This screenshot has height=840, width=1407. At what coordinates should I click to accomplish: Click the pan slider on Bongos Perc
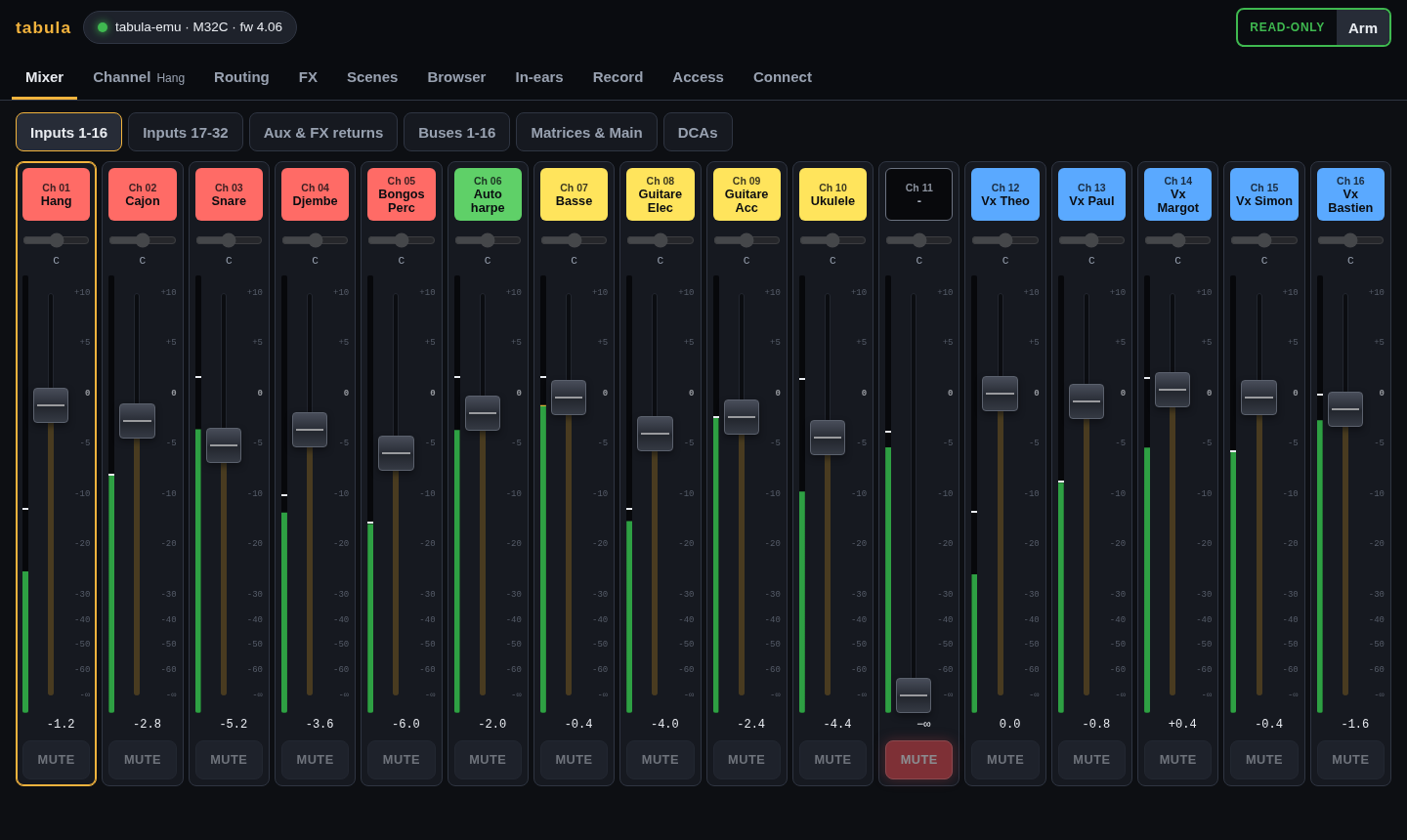(402, 240)
